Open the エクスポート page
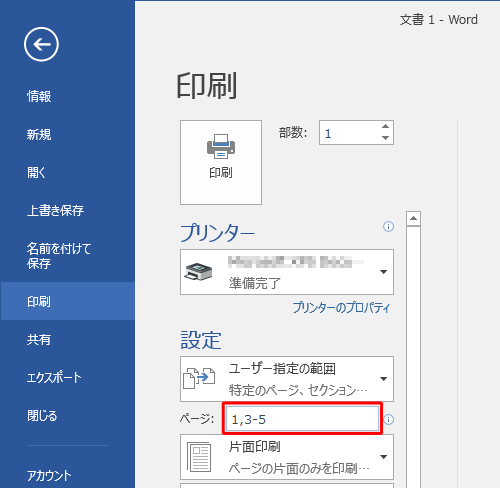The width and height of the screenshot is (500, 488). (54, 378)
